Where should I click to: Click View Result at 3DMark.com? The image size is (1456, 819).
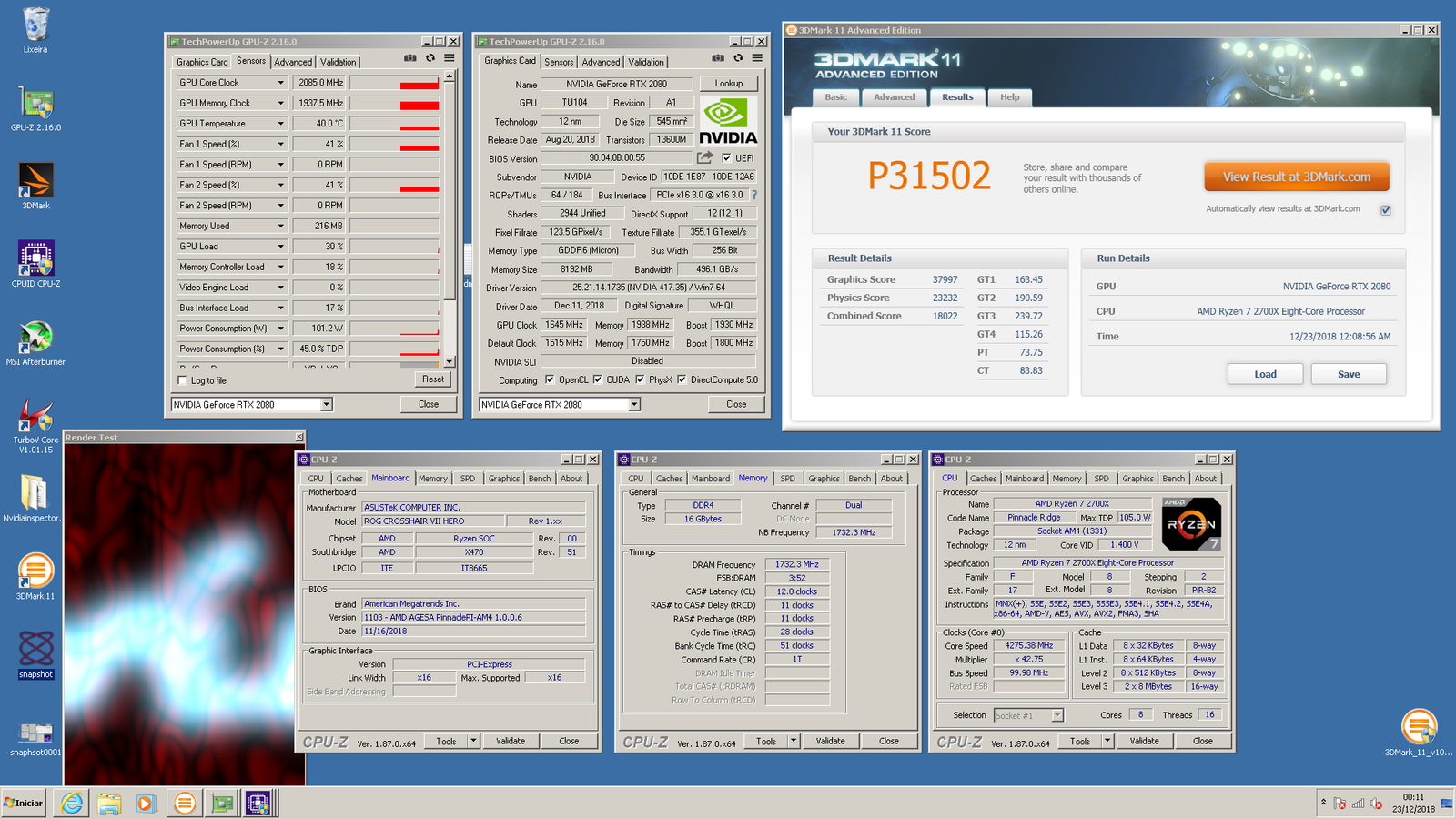click(x=1296, y=176)
